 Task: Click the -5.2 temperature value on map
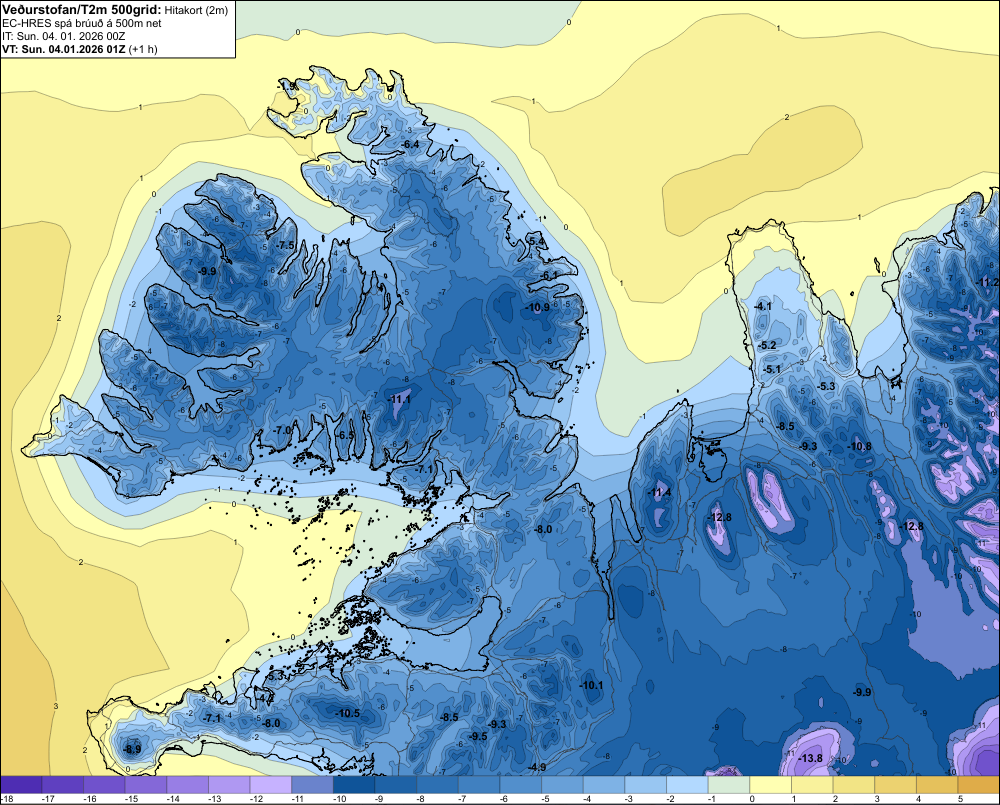[x=768, y=345]
